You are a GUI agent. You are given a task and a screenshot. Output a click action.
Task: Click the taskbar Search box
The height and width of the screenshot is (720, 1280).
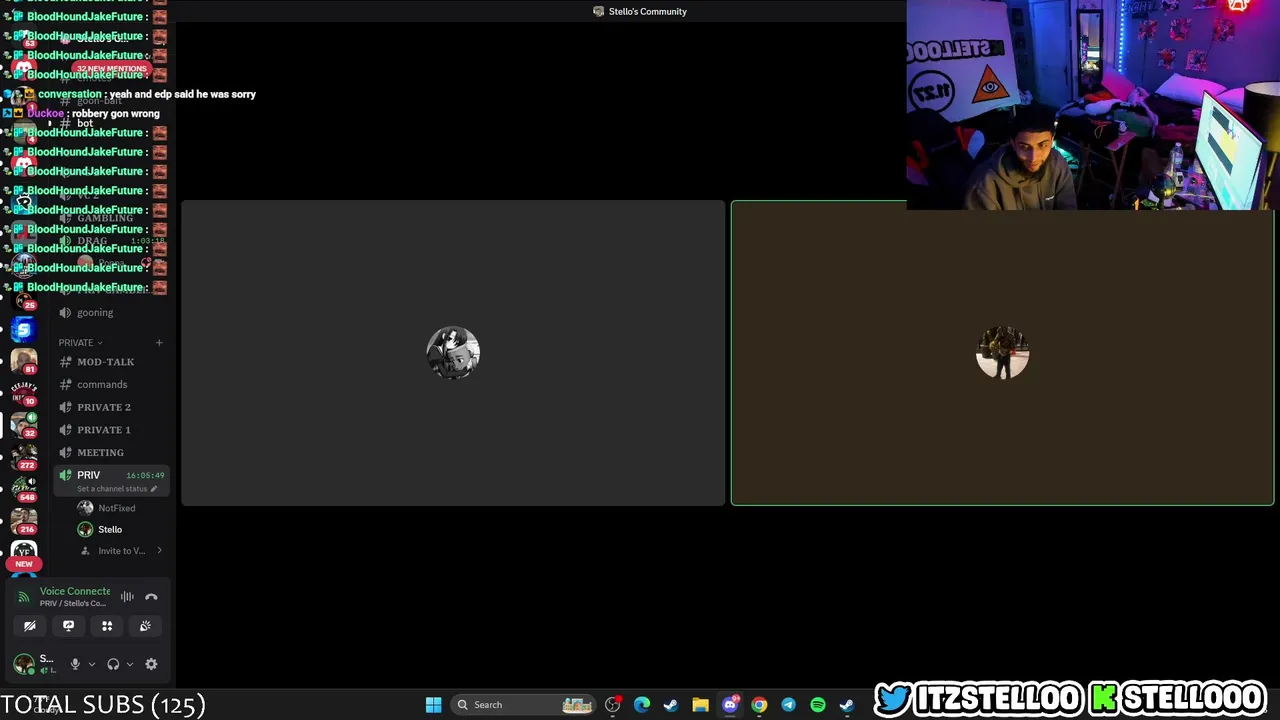coord(523,705)
